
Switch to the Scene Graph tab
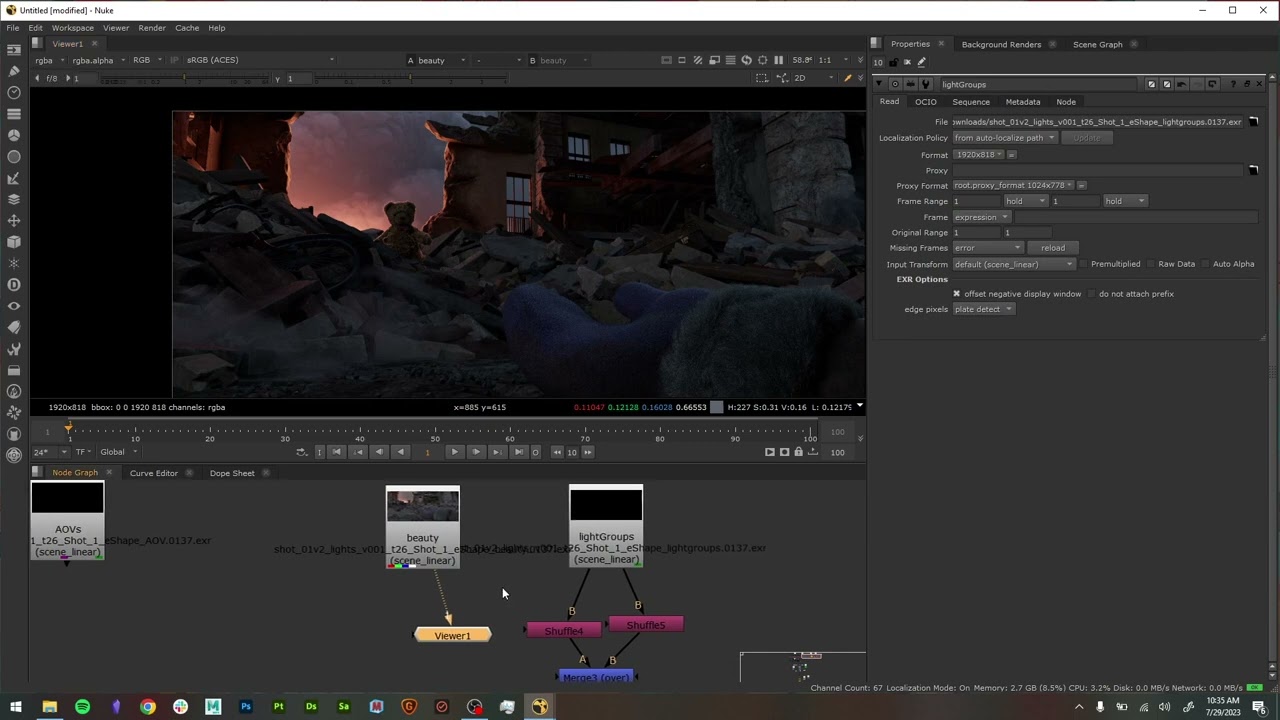[1098, 44]
